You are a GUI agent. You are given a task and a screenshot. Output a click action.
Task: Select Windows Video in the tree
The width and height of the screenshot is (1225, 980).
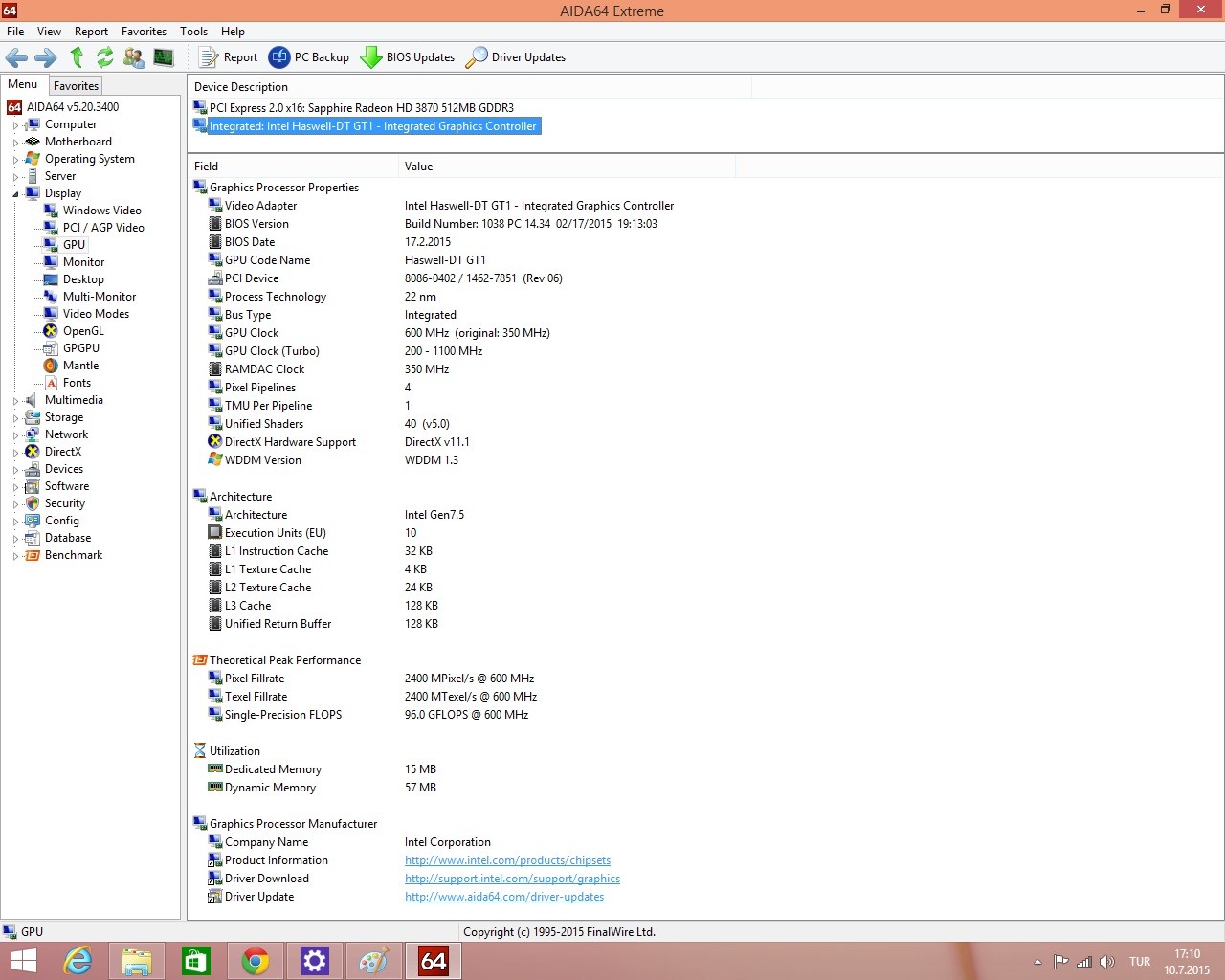pos(101,211)
